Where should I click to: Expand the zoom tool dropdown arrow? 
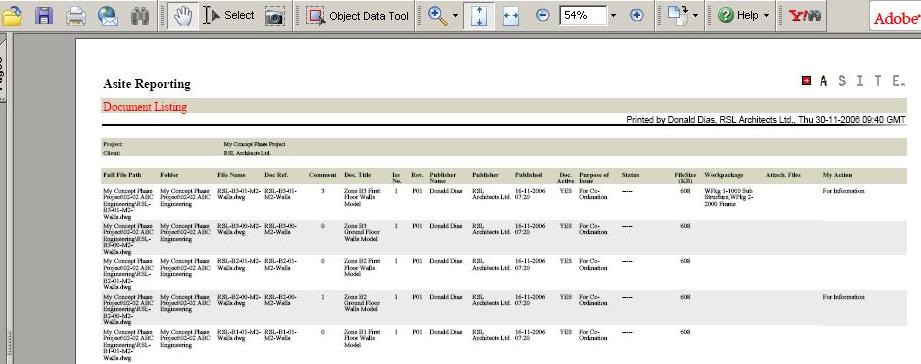point(456,16)
